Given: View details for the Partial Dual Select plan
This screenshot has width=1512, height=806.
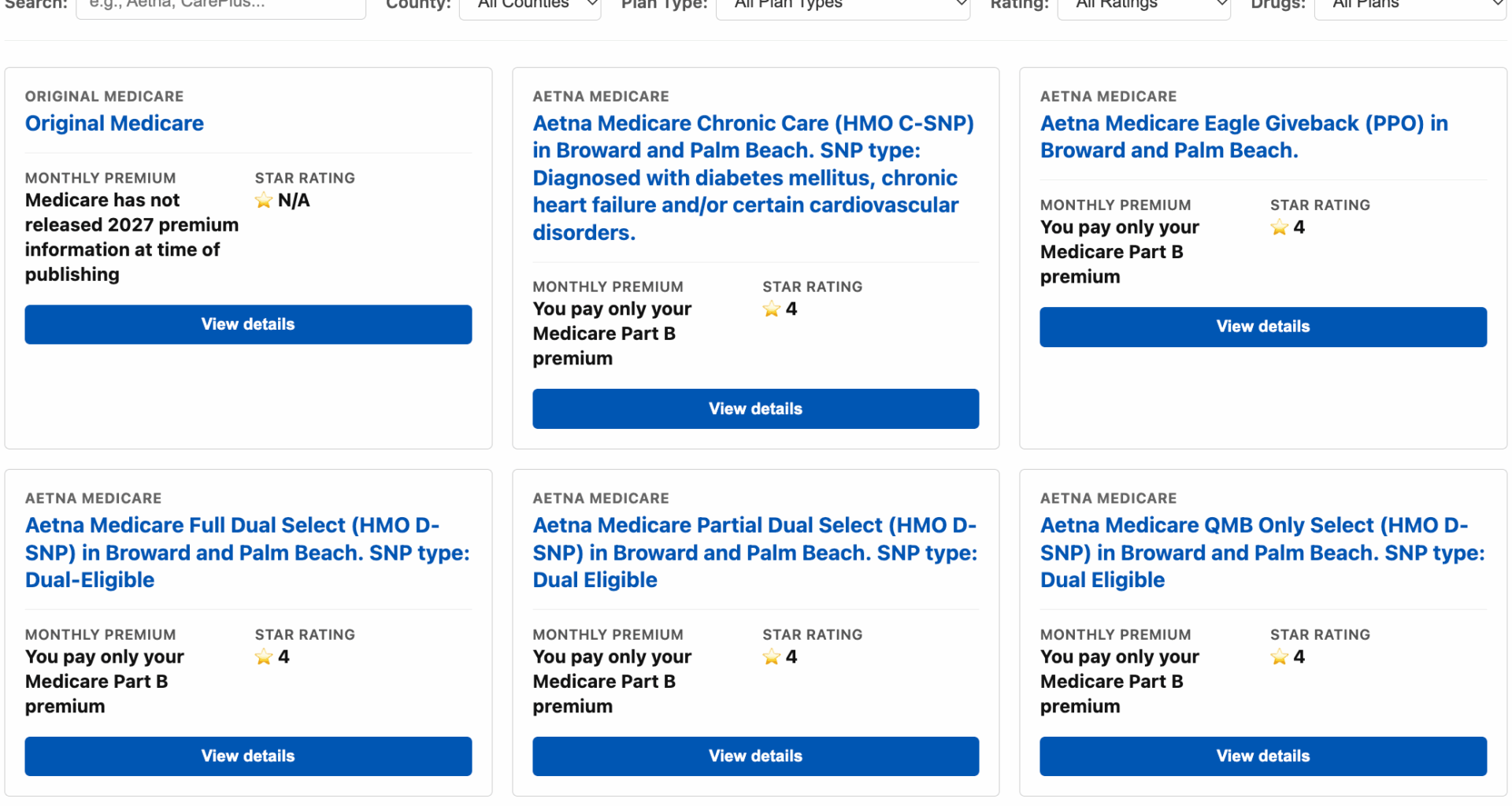Looking at the screenshot, I should [756, 756].
